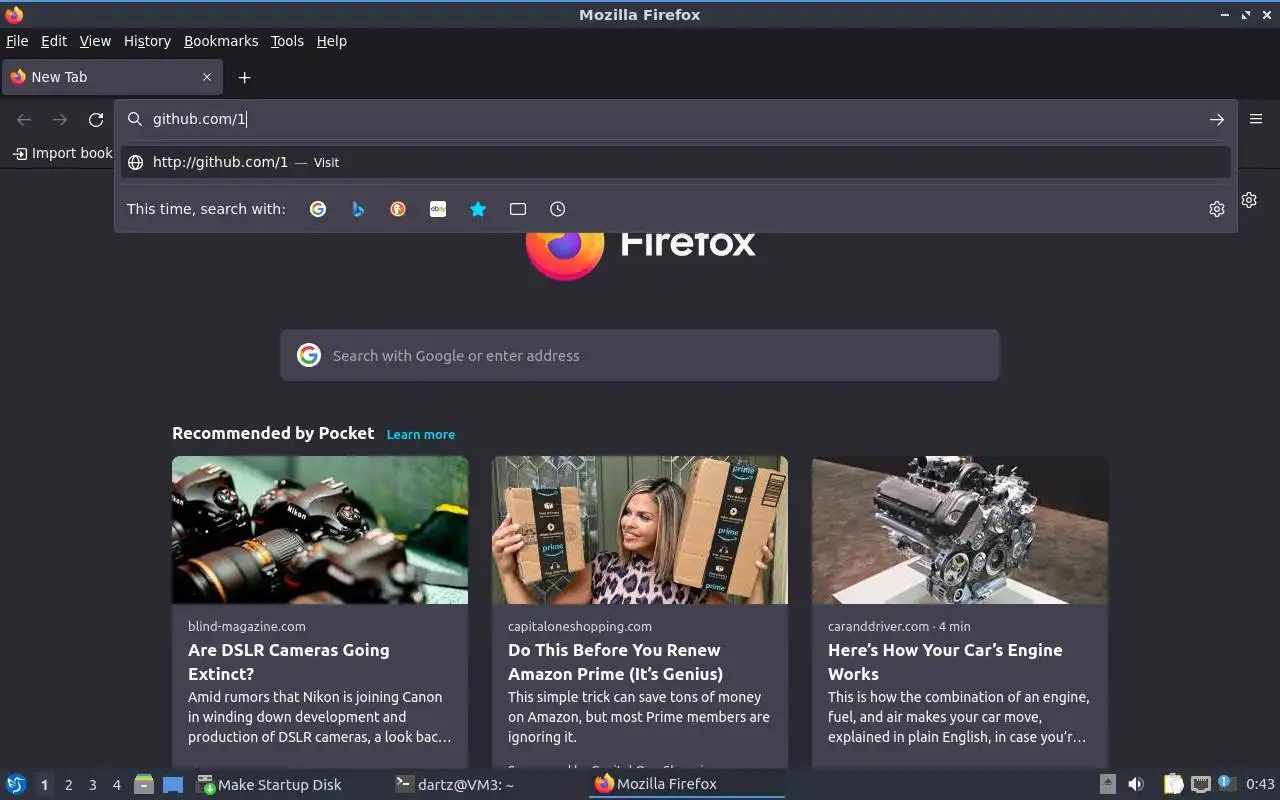Search this time with Google
Image resolution: width=1280 pixels, height=800 pixels.
pyautogui.click(x=318, y=209)
